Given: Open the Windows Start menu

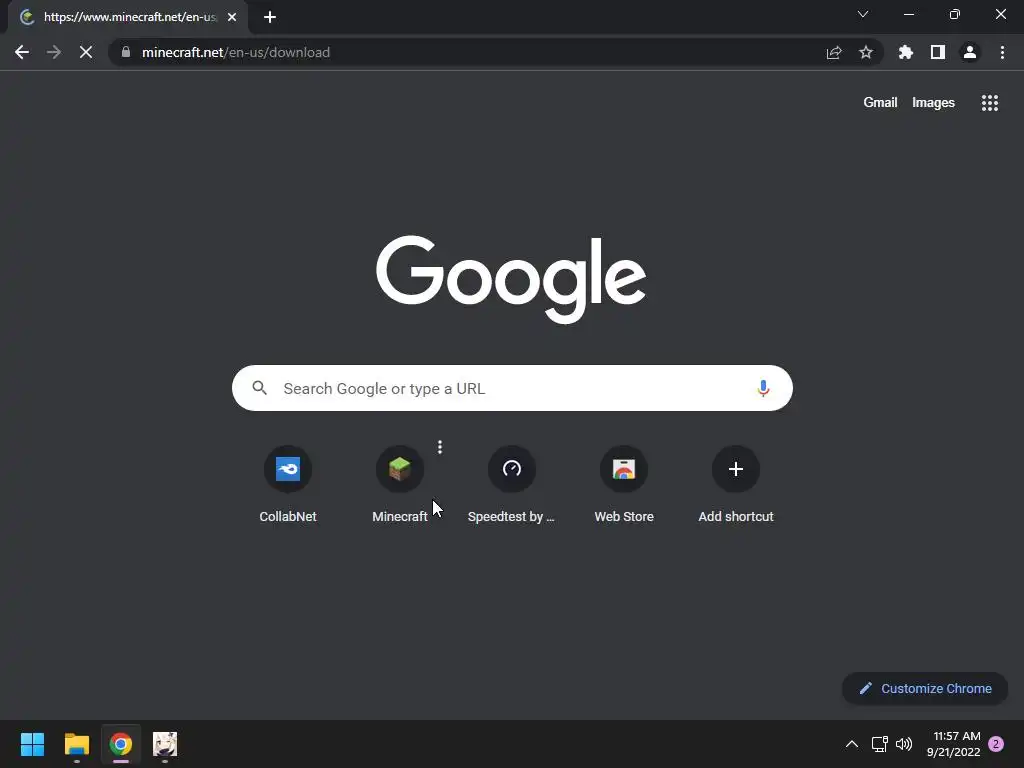Looking at the screenshot, I should tap(32, 744).
